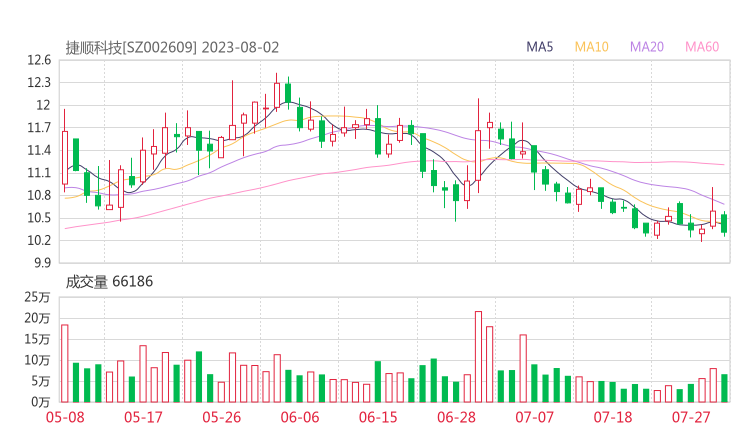The image size is (740, 440).
Task: Click the stock title 捷顺科技[SZ002609] 2023-08-02
Action: [x=172, y=48]
